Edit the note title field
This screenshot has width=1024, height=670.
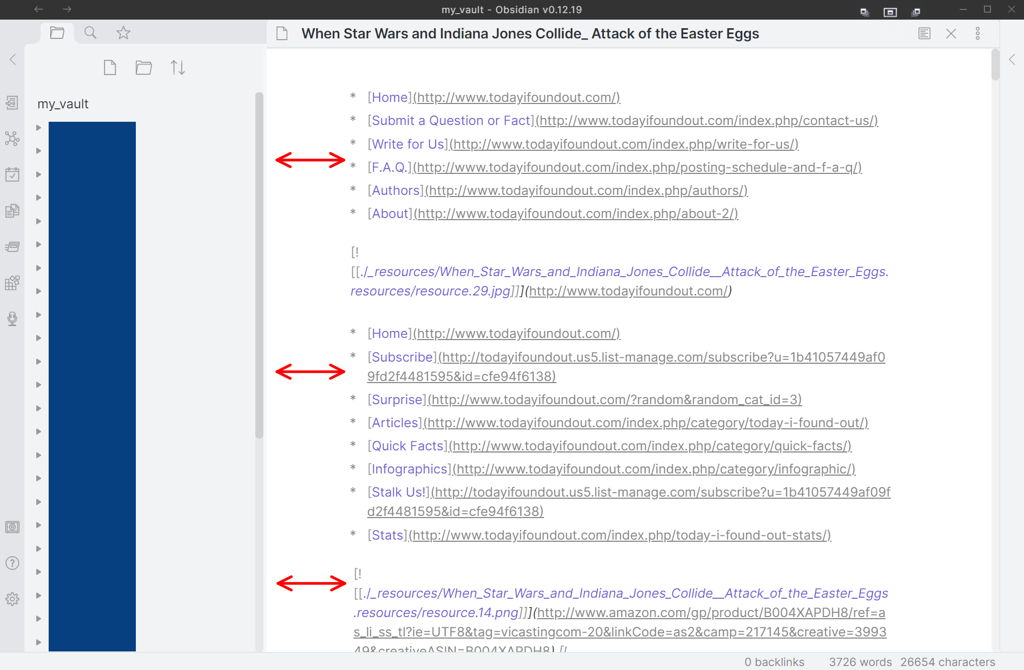(x=530, y=34)
